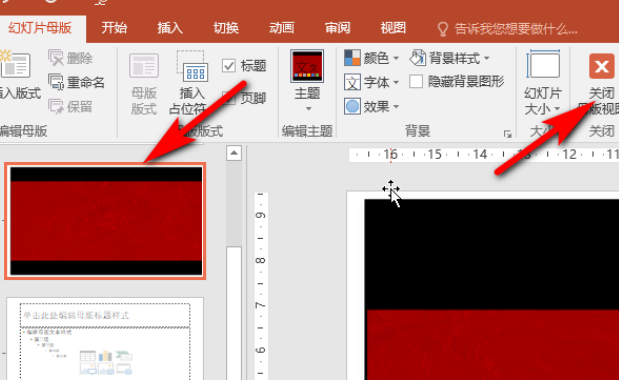This screenshot has width=619, height=380.
Task: Click the lightbulb Tell Me icon
Action: point(443,29)
